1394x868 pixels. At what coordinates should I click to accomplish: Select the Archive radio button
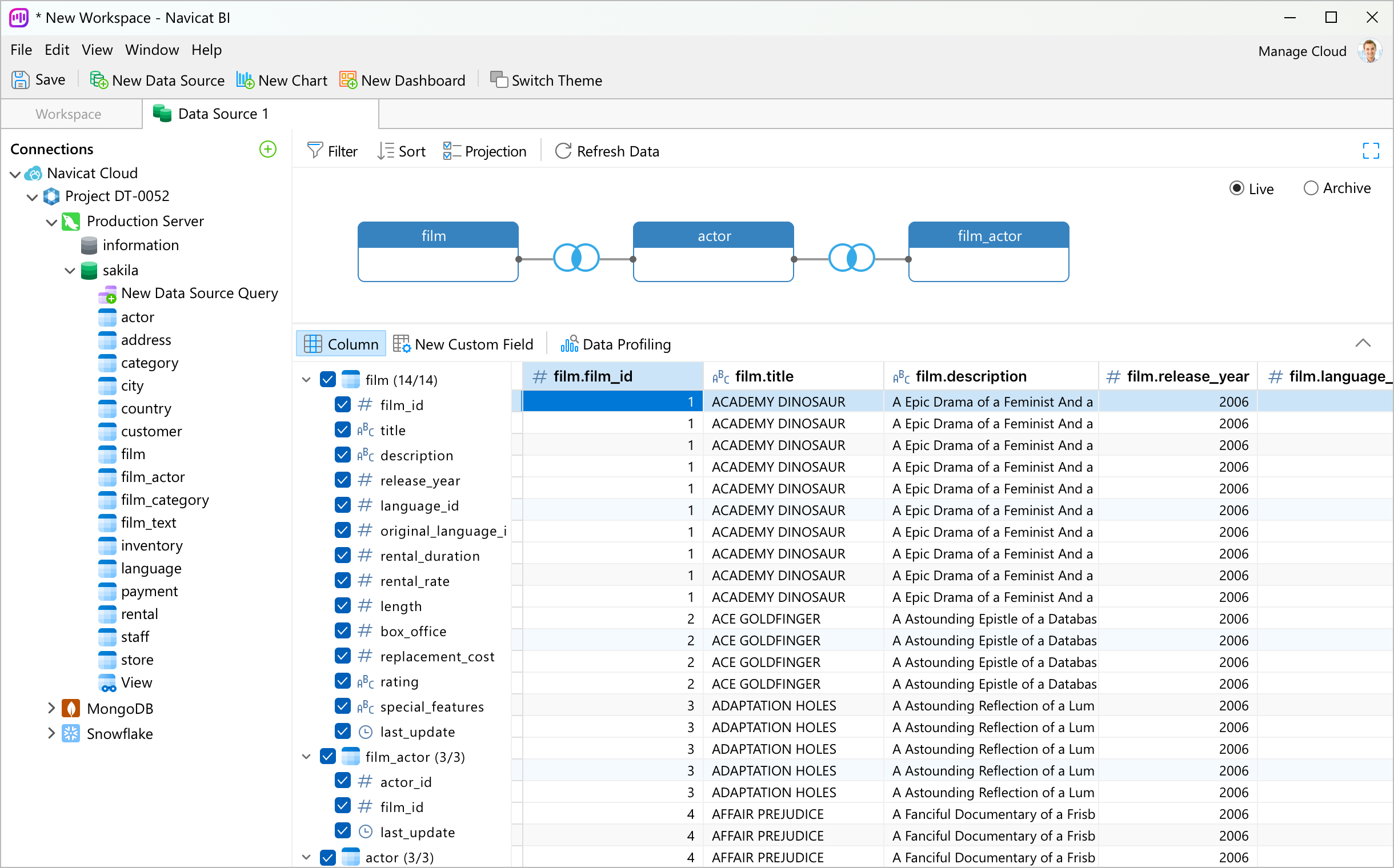tap(1310, 188)
